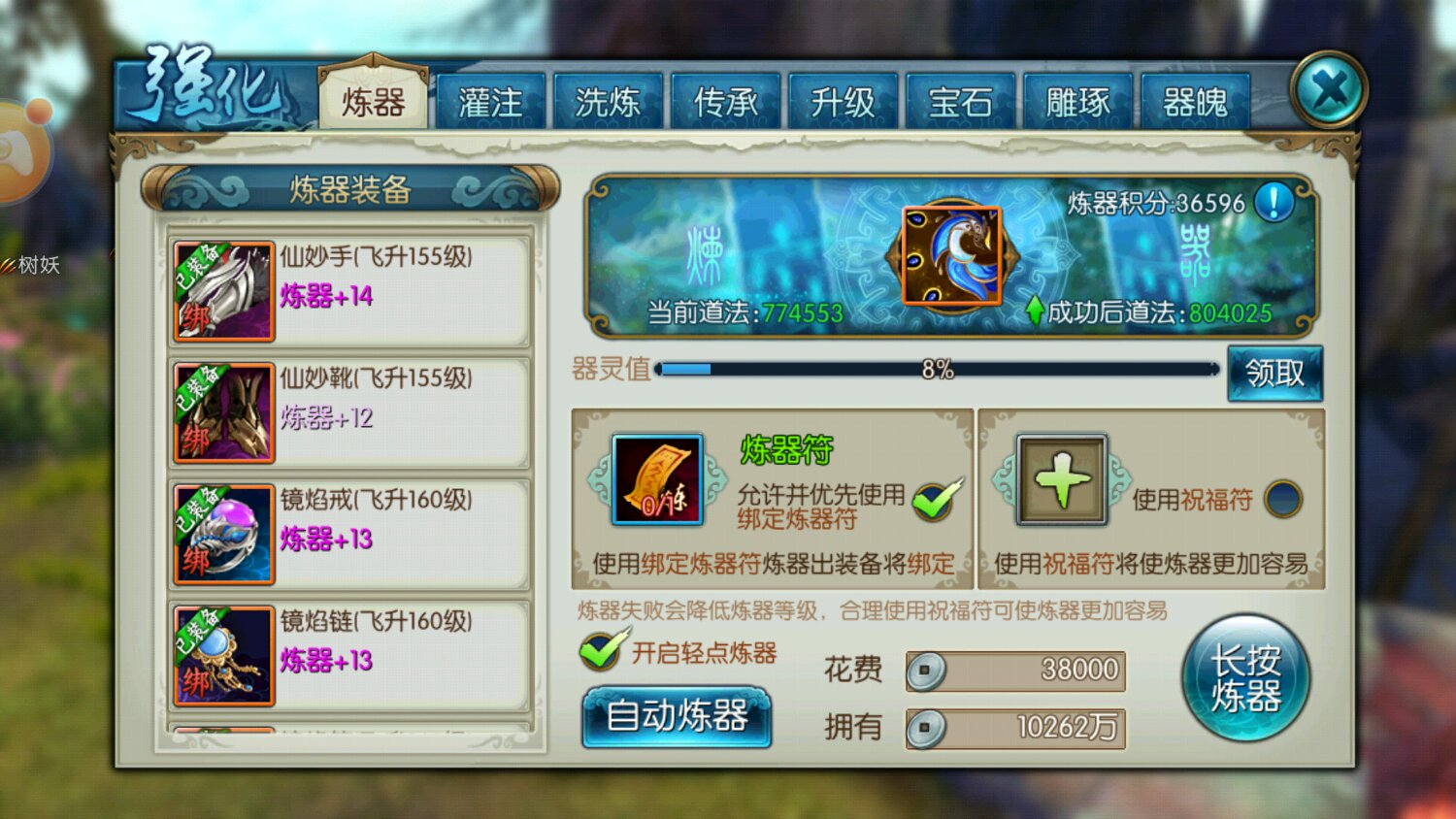Click the 领取 claim button
Viewport: 1456px width, 819px height.
[1274, 373]
